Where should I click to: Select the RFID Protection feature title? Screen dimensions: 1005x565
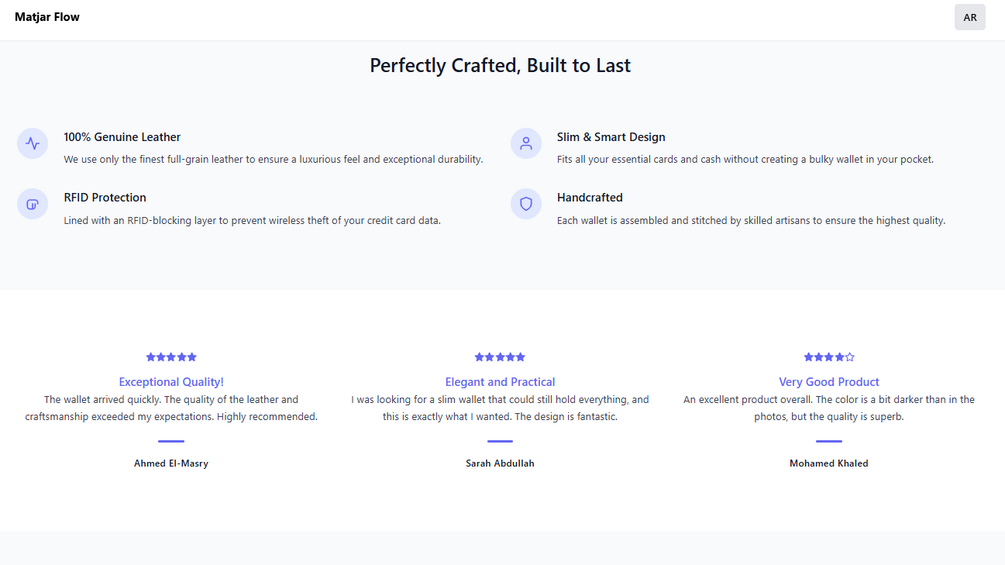pos(105,198)
